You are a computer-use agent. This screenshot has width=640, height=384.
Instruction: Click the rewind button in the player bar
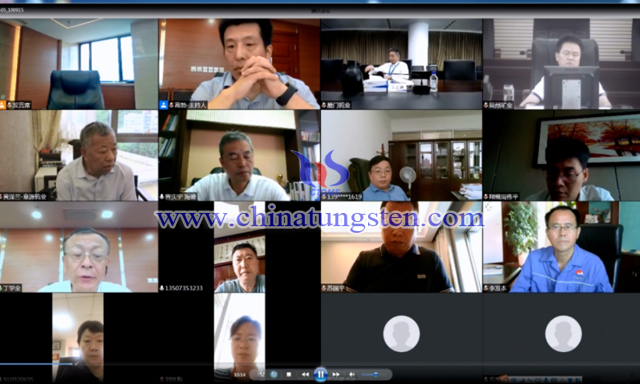click(x=305, y=374)
